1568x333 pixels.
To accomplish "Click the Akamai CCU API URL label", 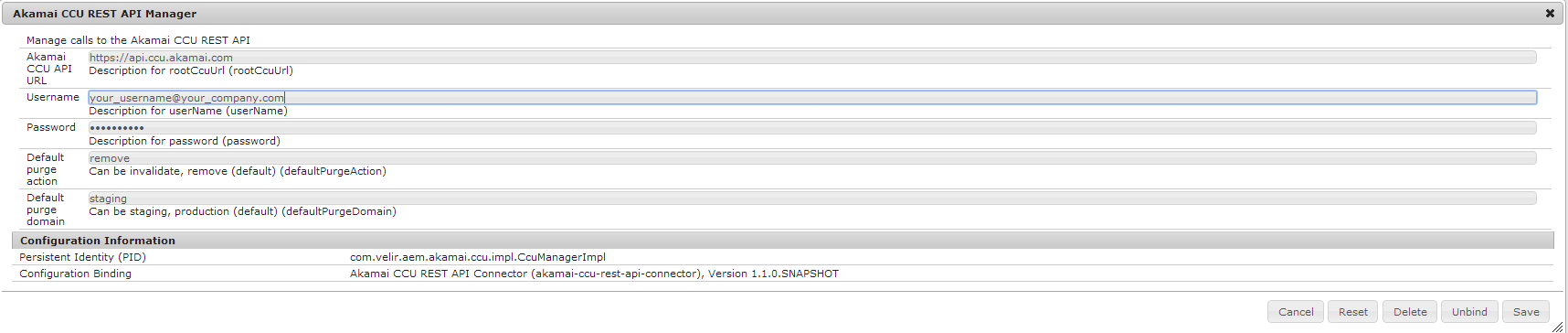I will [49, 69].
